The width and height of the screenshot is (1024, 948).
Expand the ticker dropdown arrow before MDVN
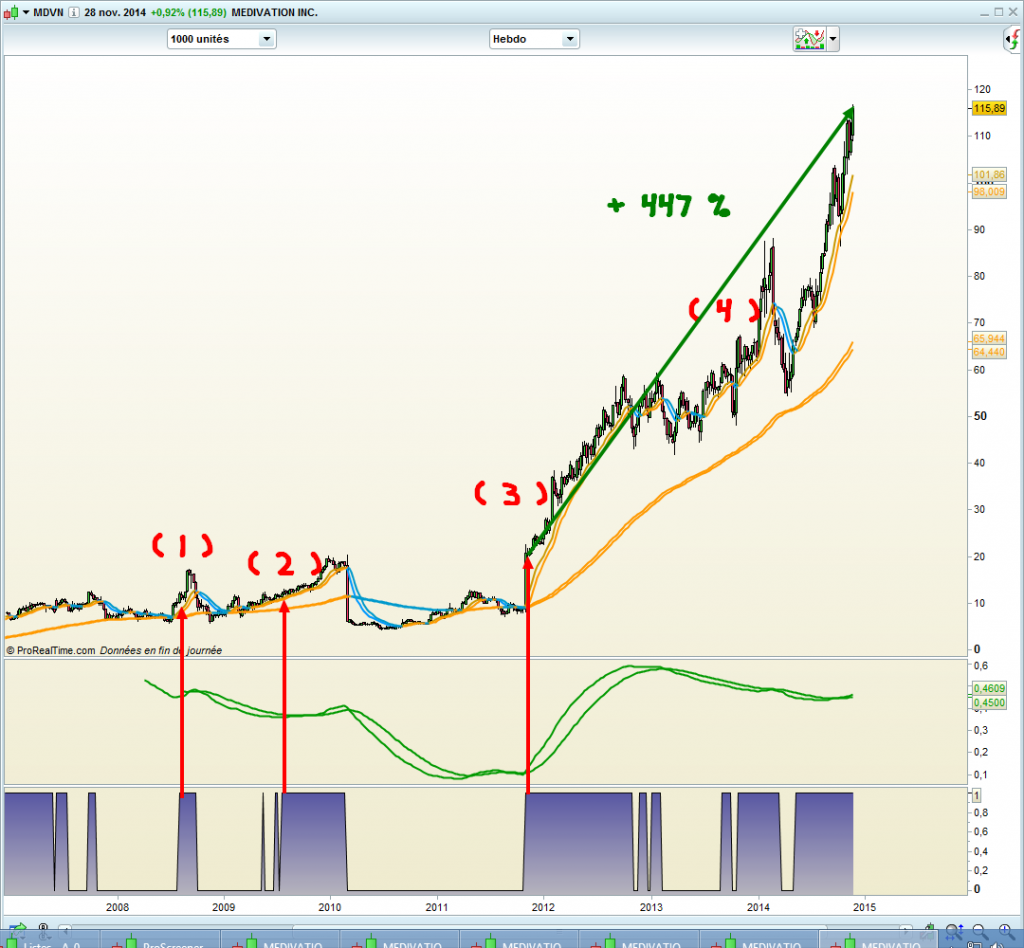[26, 12]
